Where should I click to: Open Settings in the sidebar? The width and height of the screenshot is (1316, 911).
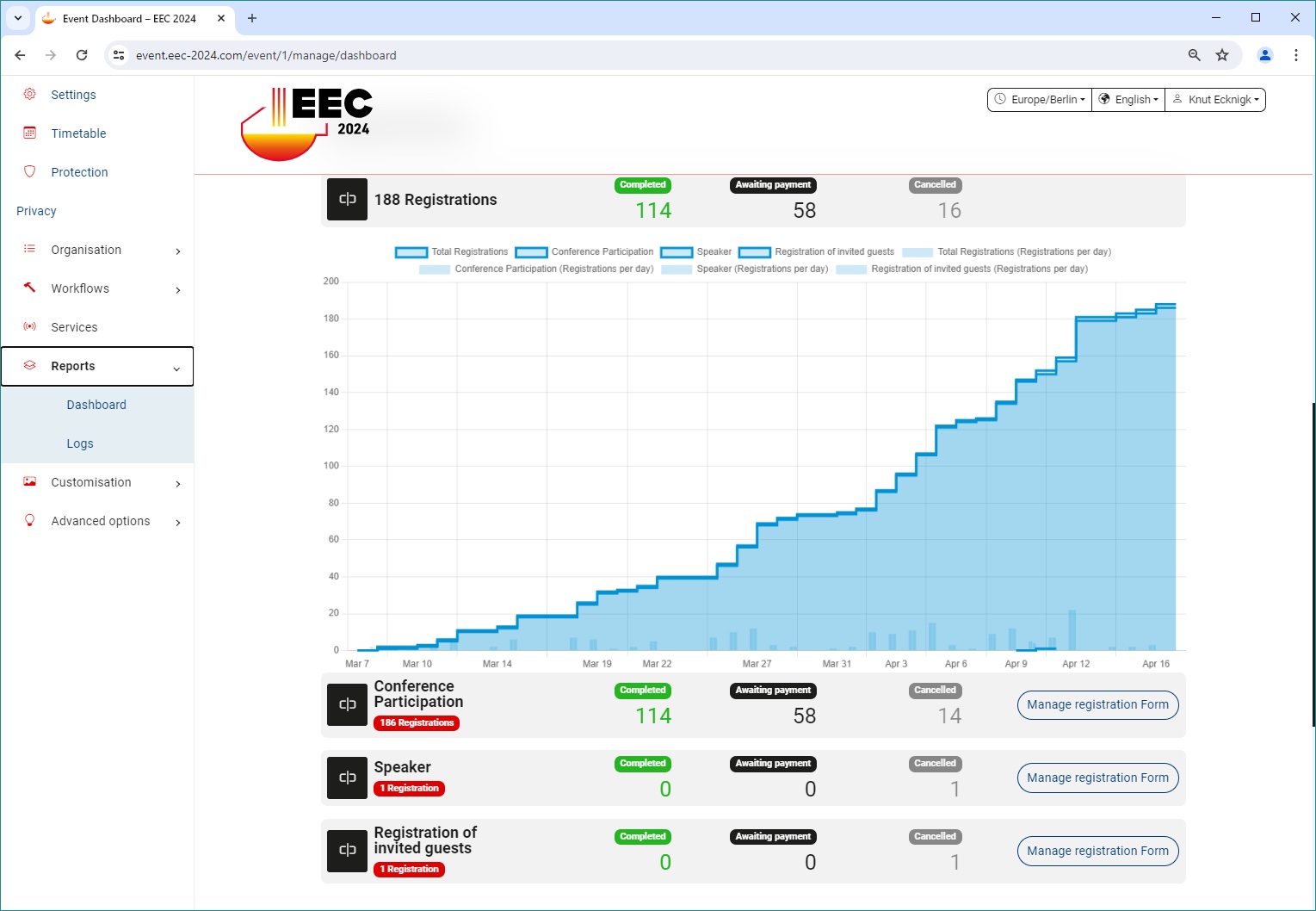(x=73, y=95)
